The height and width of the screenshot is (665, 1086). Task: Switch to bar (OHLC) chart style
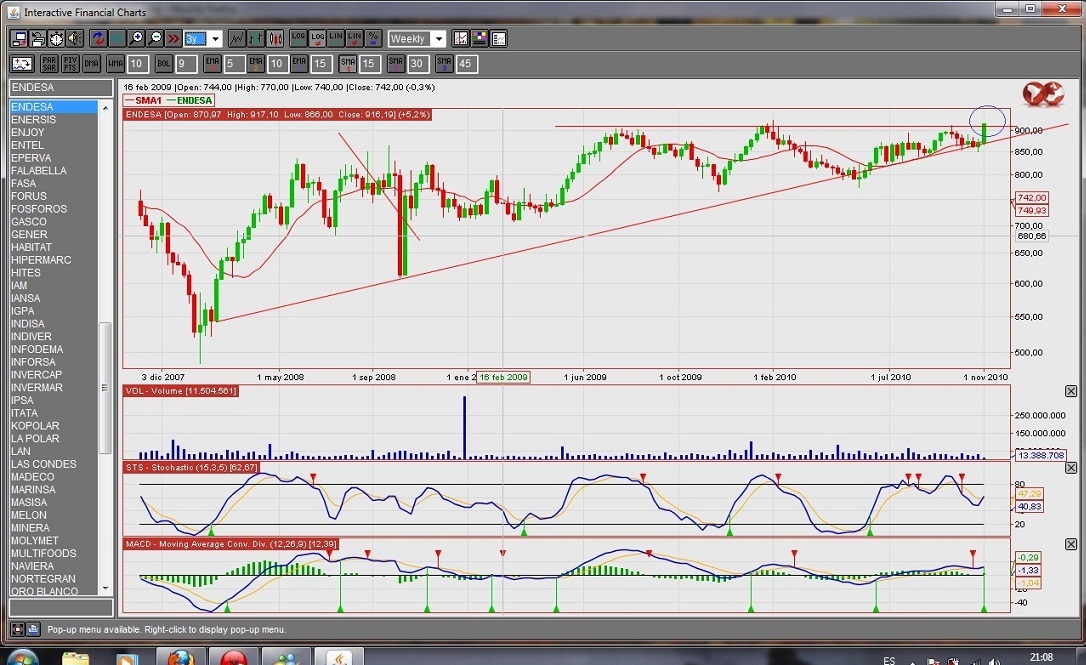point(256,39)
